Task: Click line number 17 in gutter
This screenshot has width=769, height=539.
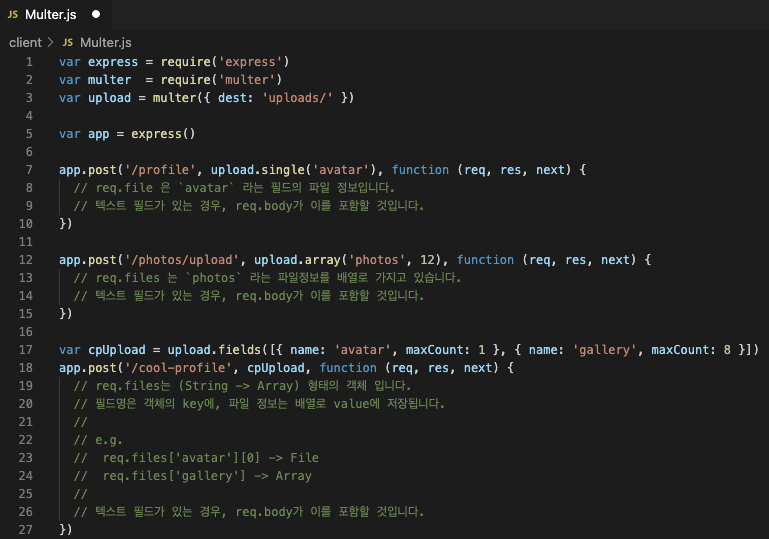Action: click(x=26, y=350)
